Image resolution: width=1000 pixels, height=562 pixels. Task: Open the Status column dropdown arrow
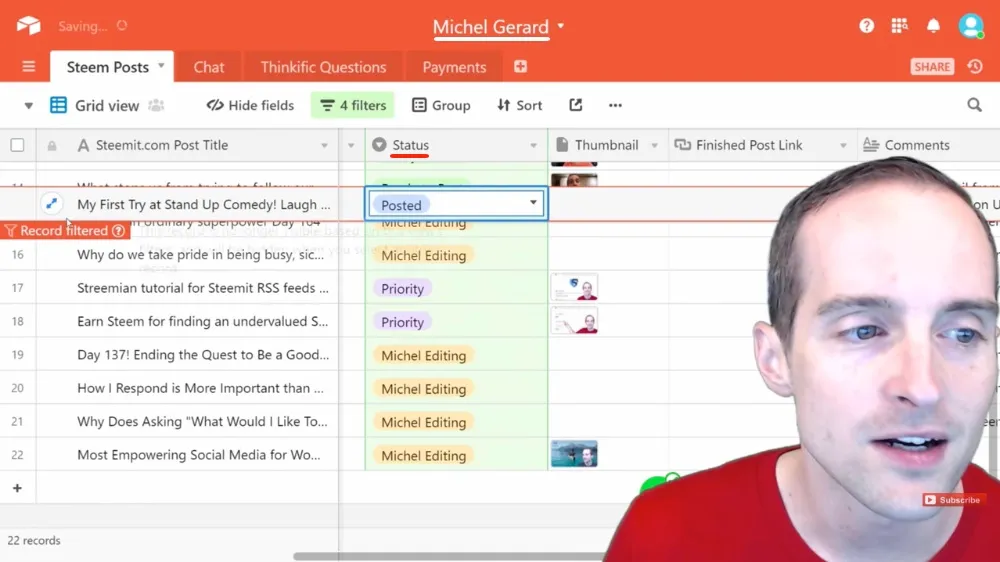(x=533, y=146)
